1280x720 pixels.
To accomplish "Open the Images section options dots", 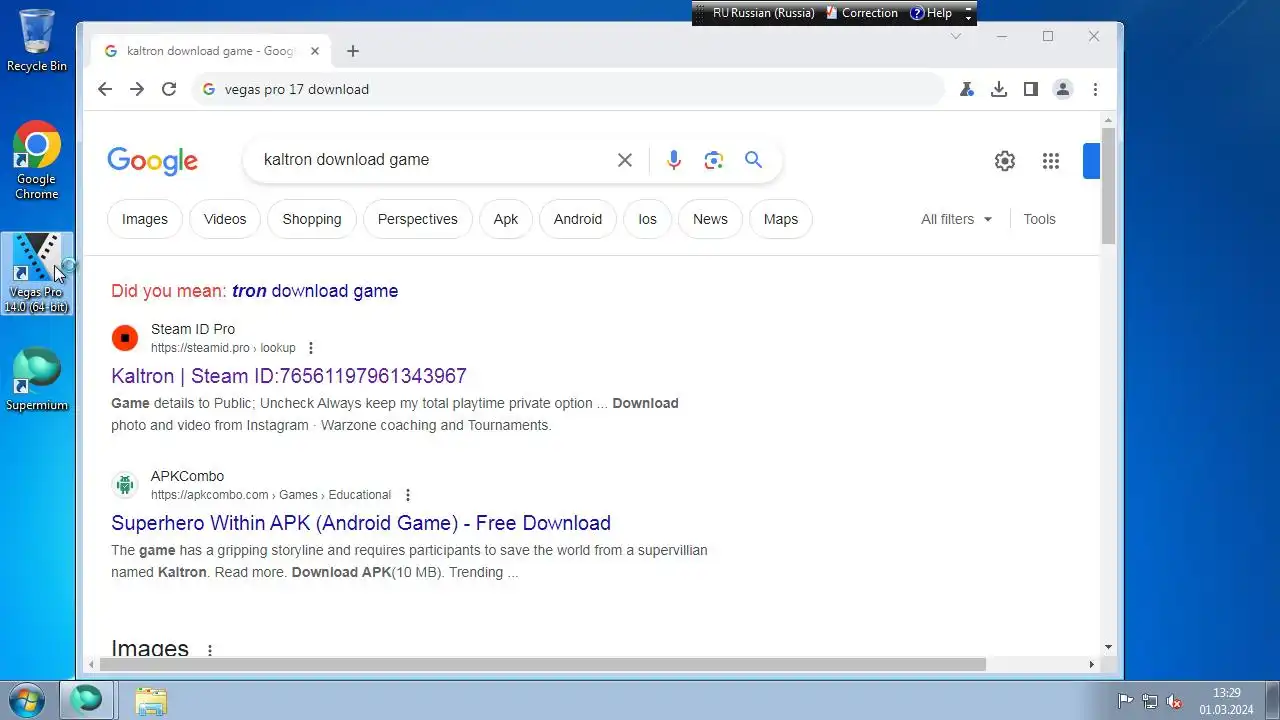I will point(209,650).
